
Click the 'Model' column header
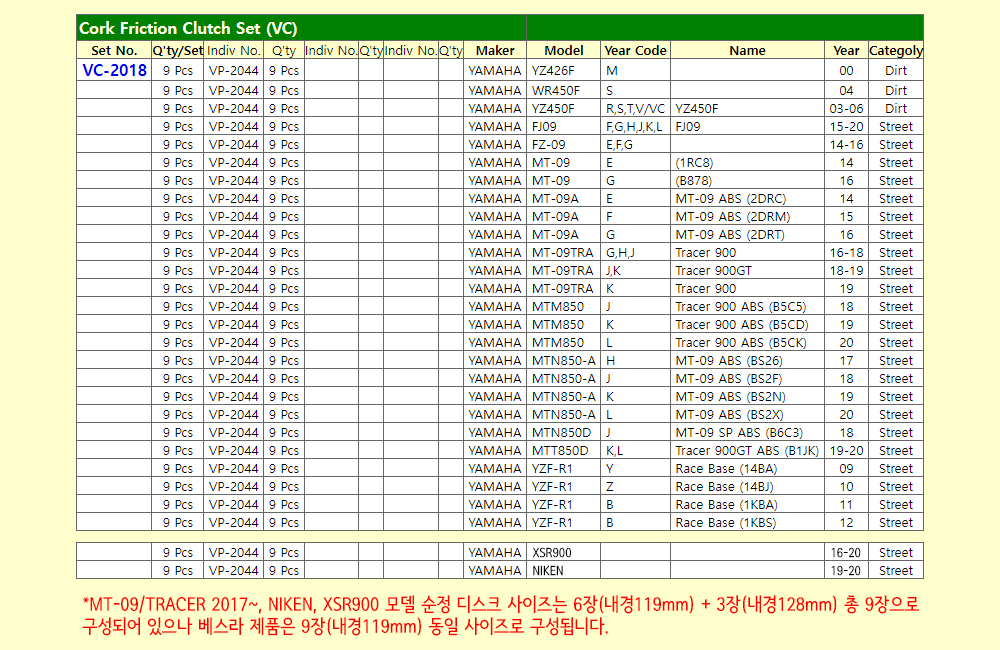[x=564, y=50]
